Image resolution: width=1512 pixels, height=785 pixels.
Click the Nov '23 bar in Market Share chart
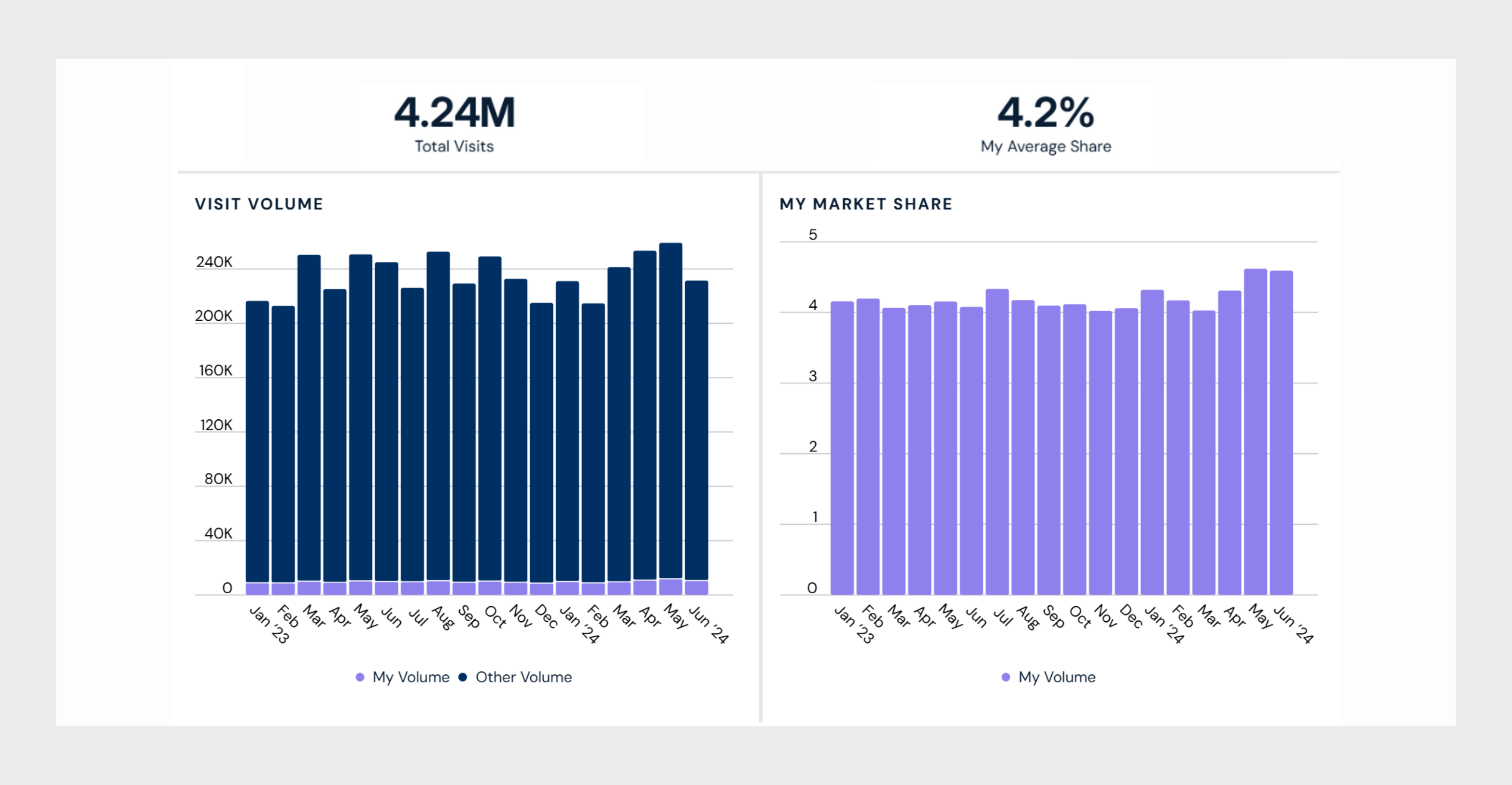tap(1100, 453)
